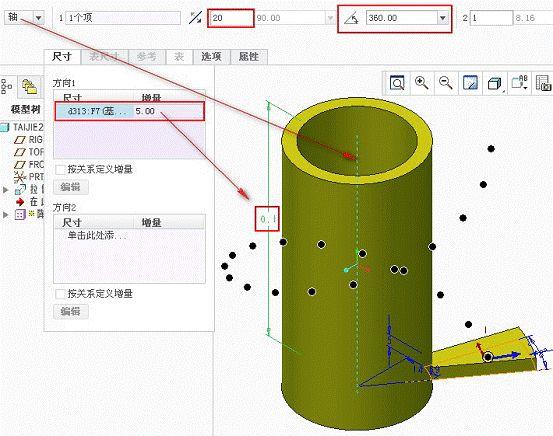The height and width of the screenshot is (436, 553).
Task: Open the 选项 tab
Action: [212, 56]
